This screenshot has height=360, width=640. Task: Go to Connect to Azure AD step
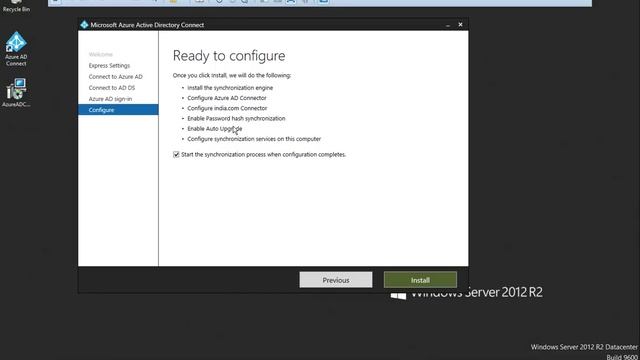(116, 77)
